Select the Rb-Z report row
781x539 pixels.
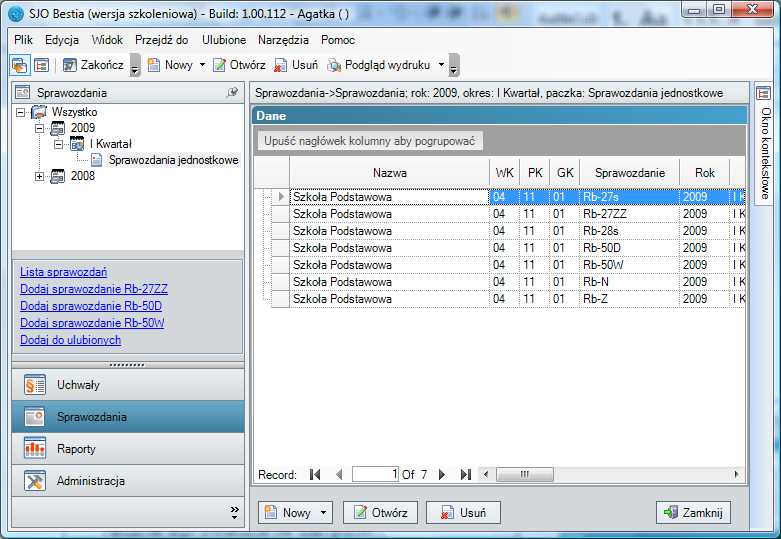(x=508, y=298)
